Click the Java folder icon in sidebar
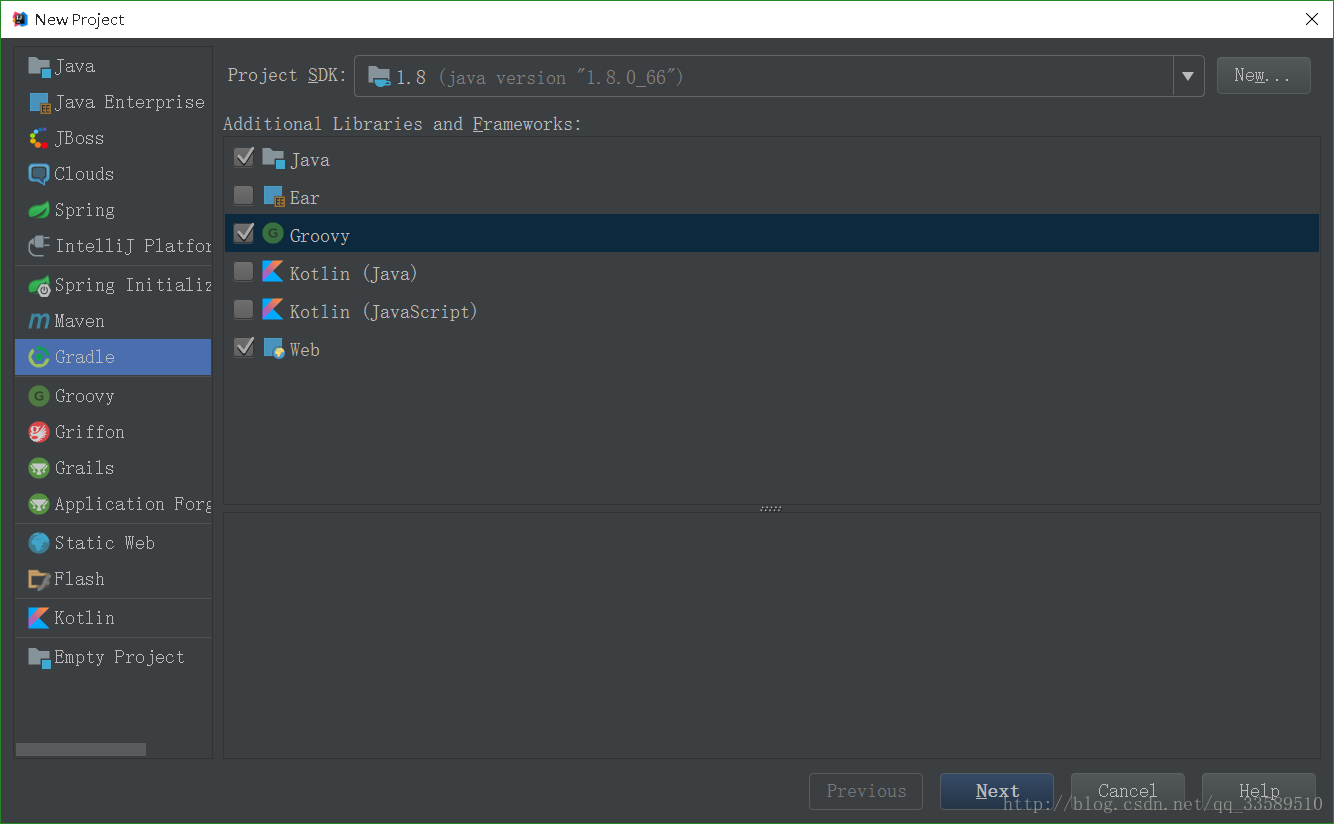The height and width of the screenshot is (824, 1334). pyautogui.click(x=39, y=67)
